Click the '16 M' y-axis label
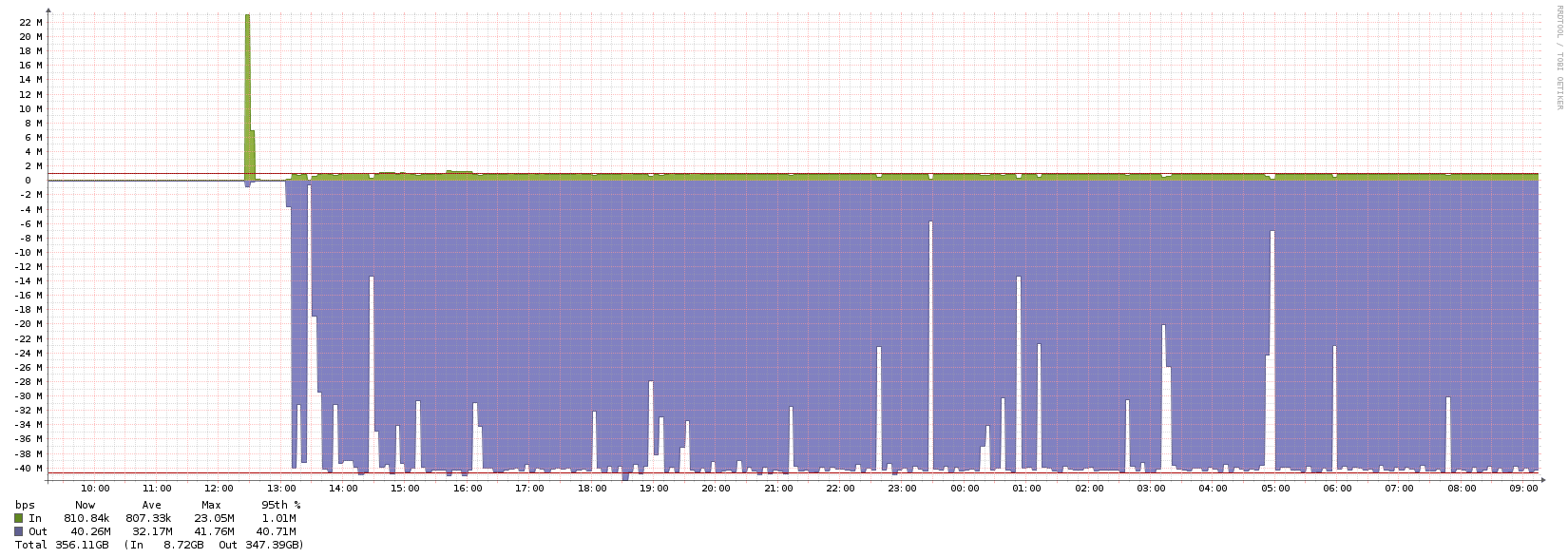Viewport: 1568px width, 558px height. (30, 66)
